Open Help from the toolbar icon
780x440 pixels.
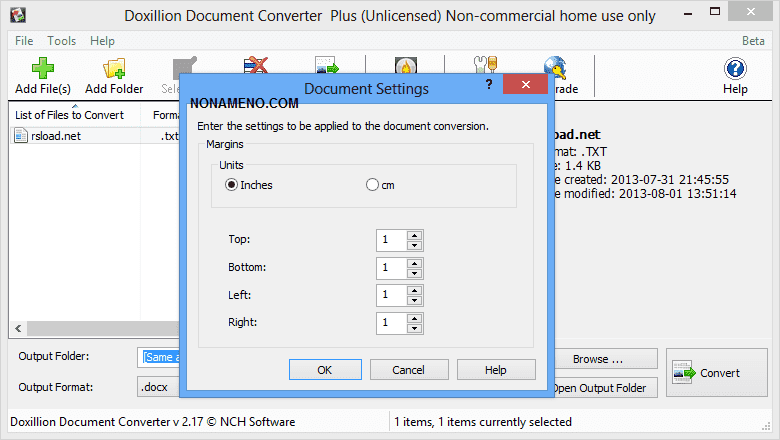pyautogui.click(x=735, y=69)
